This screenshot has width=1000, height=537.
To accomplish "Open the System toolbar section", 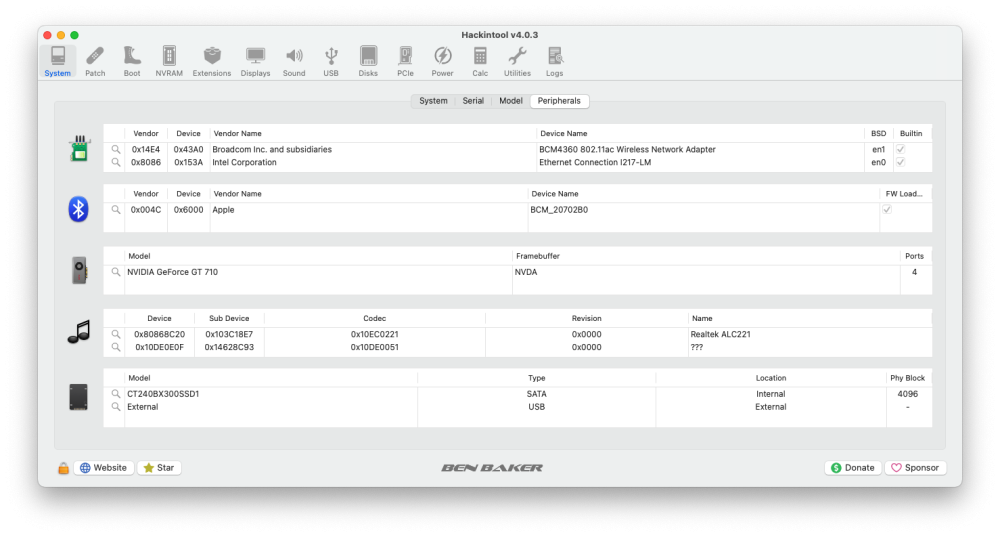I will (x=57, y=62).
